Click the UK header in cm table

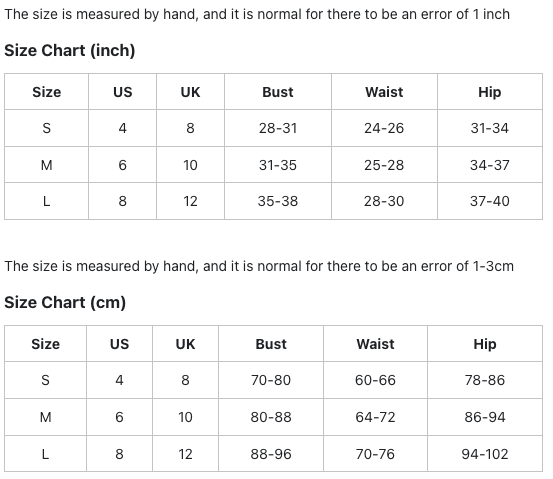point(185,344)
